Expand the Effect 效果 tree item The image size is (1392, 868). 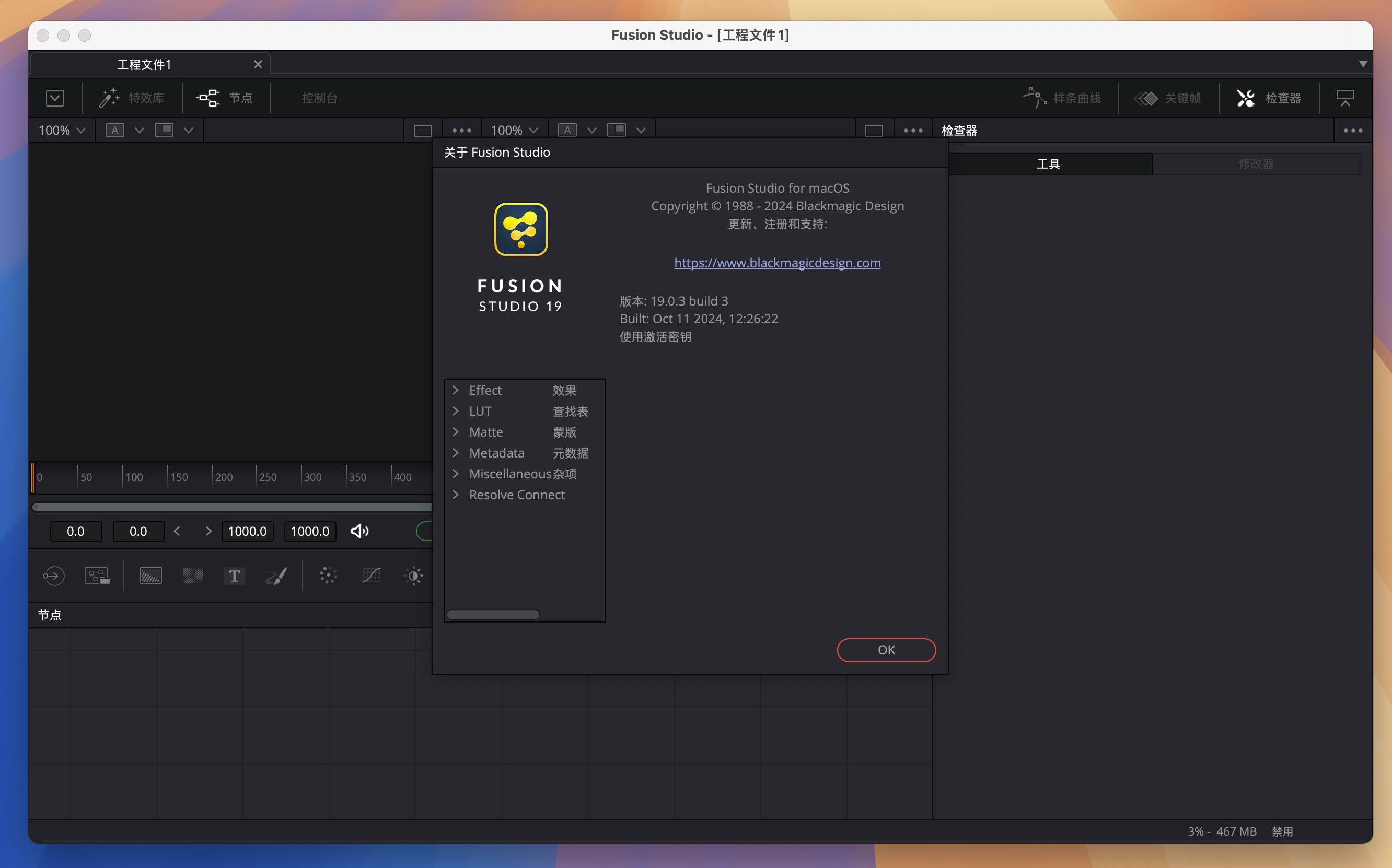(x=456, y=390)
